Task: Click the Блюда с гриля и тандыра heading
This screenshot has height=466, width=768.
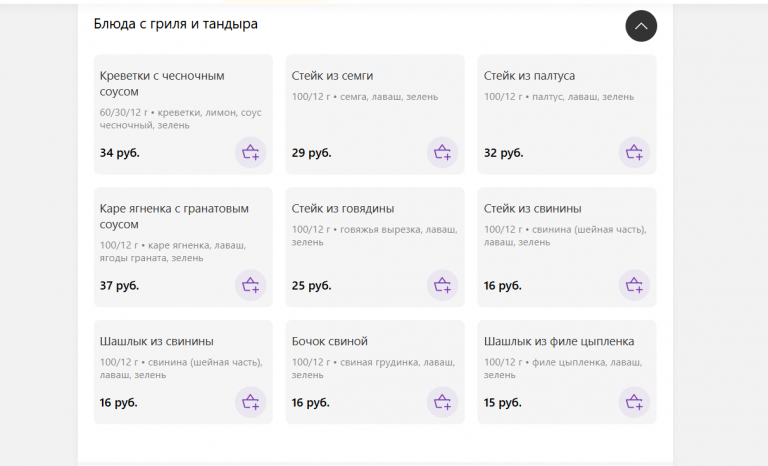Action: pos(175,24)
